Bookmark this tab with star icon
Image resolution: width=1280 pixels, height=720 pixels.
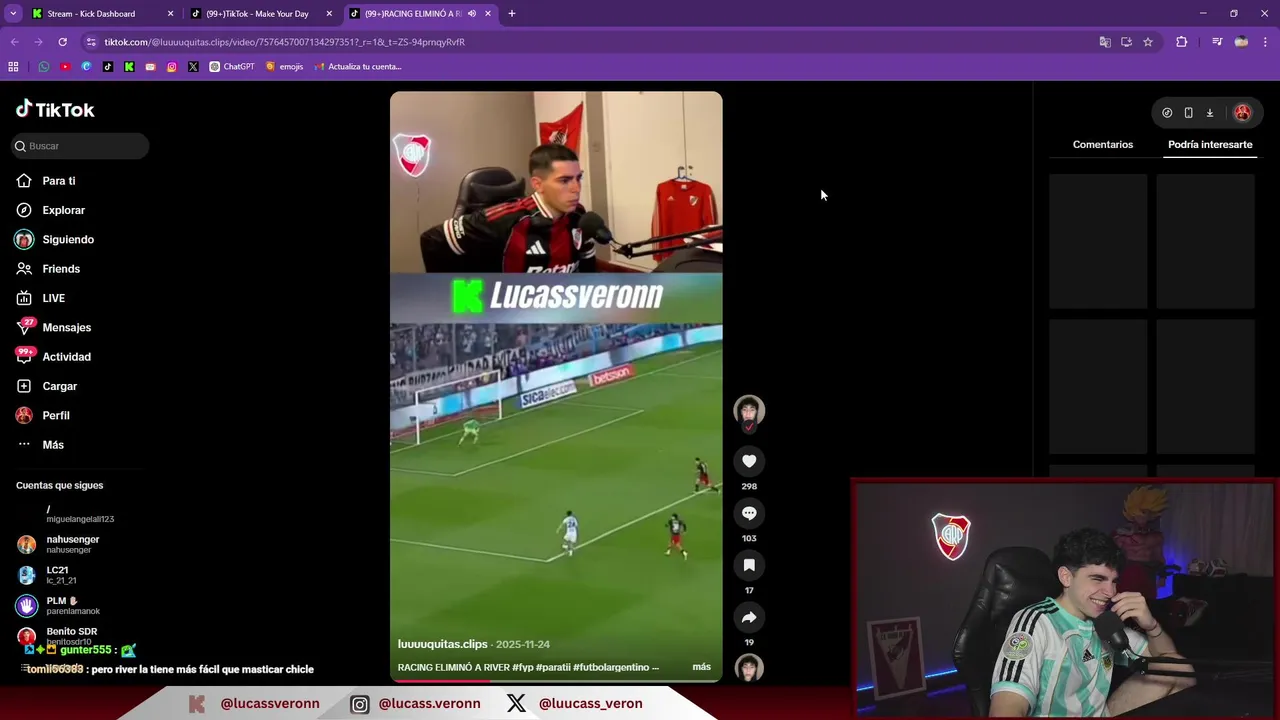tap(1148, 42)
